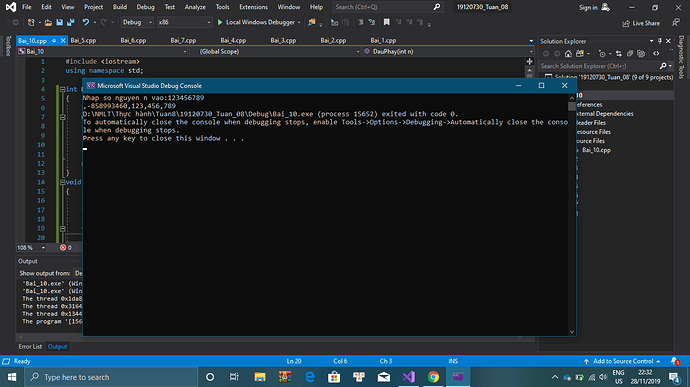690x387 pixels.
Task: Click the Save All icon
Action: tap(70, 22)
